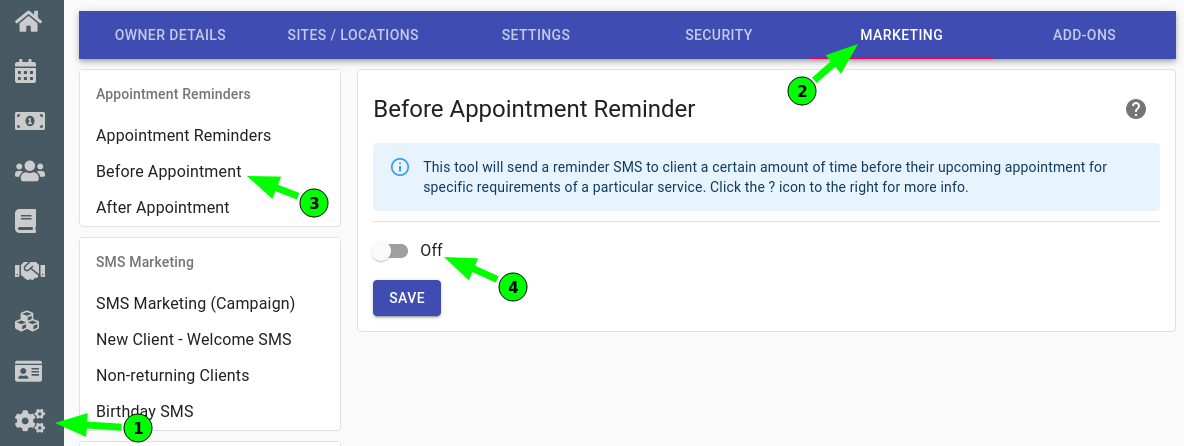Switch to the Owner Details tab

pyautogui.click(x=170, y=35)
